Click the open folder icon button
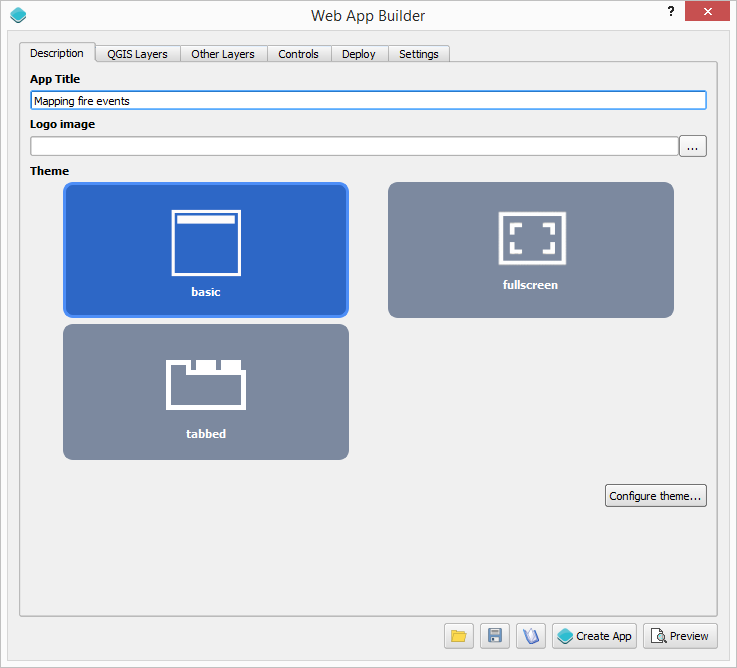737x668 pixels. pos(459,636)
